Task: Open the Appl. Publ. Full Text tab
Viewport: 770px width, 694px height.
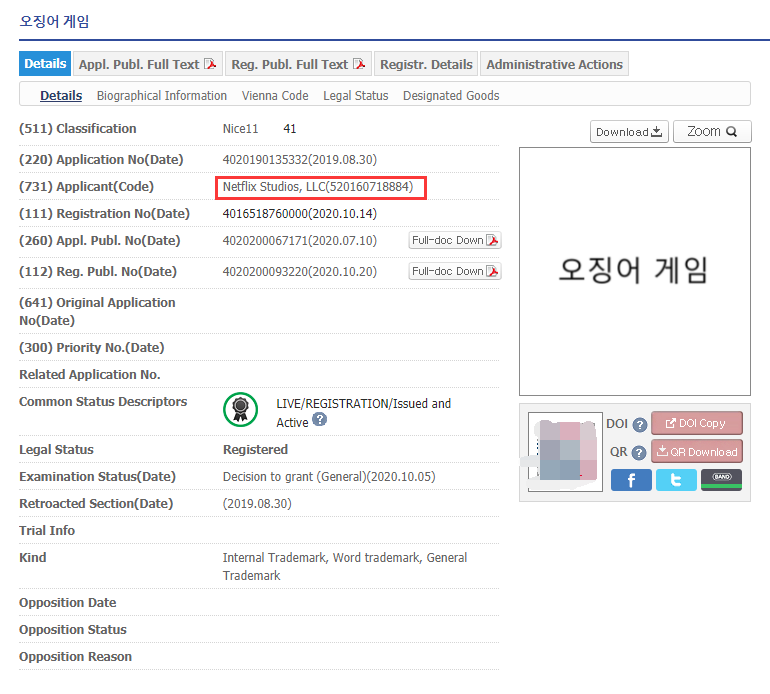Action: 148,64
